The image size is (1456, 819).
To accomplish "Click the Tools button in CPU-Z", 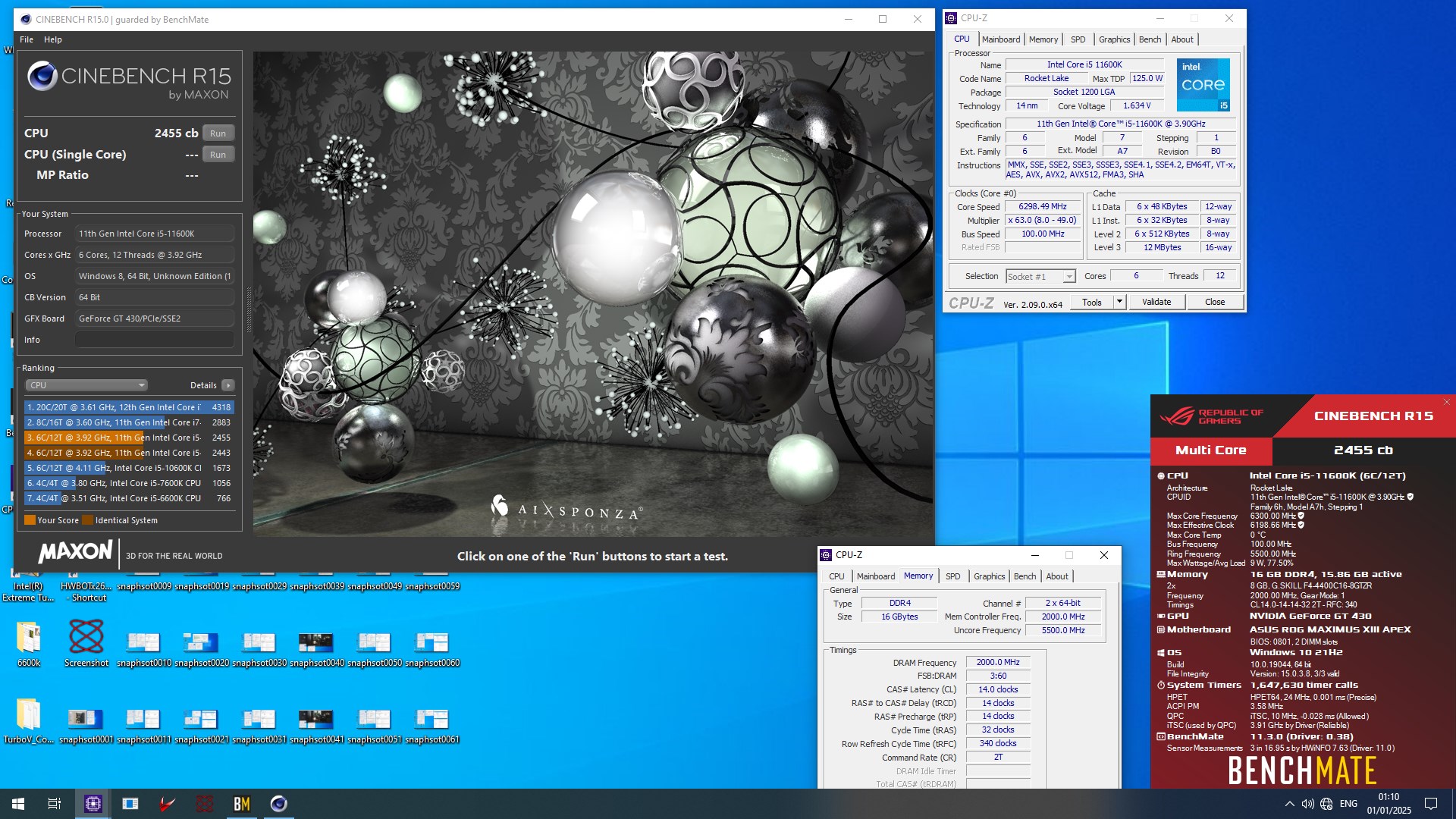I will pos(1092,302).
